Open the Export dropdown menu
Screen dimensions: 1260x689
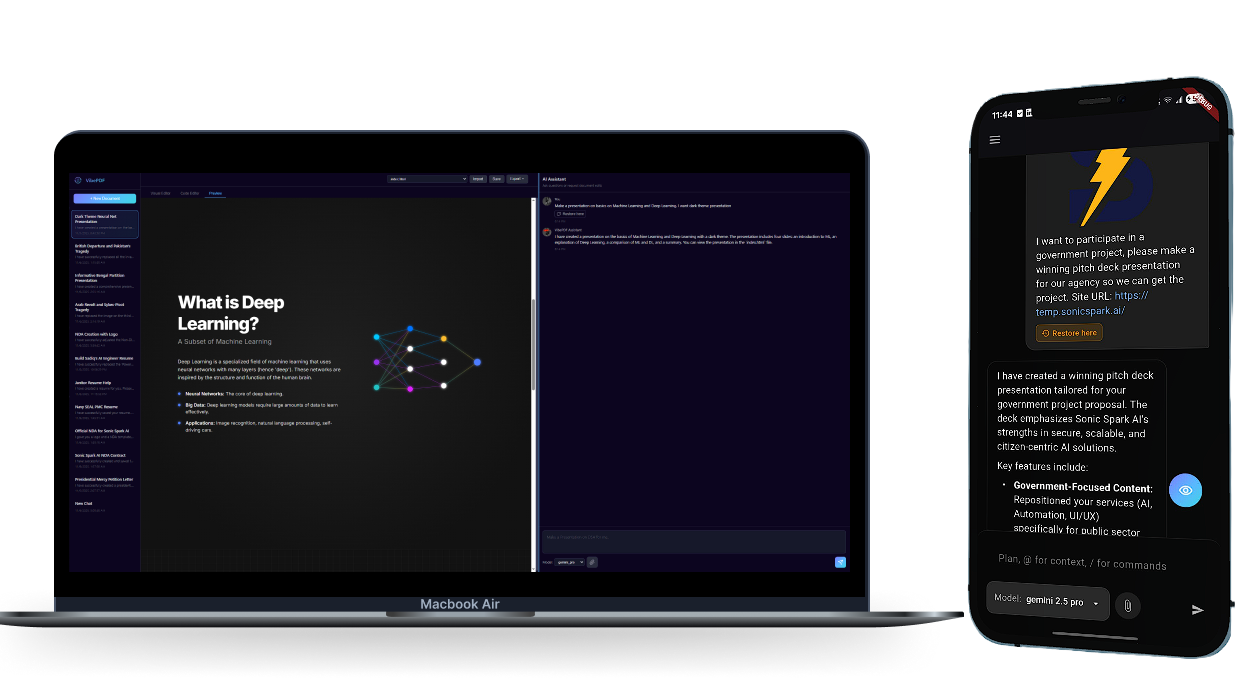(x=516, y=178)
